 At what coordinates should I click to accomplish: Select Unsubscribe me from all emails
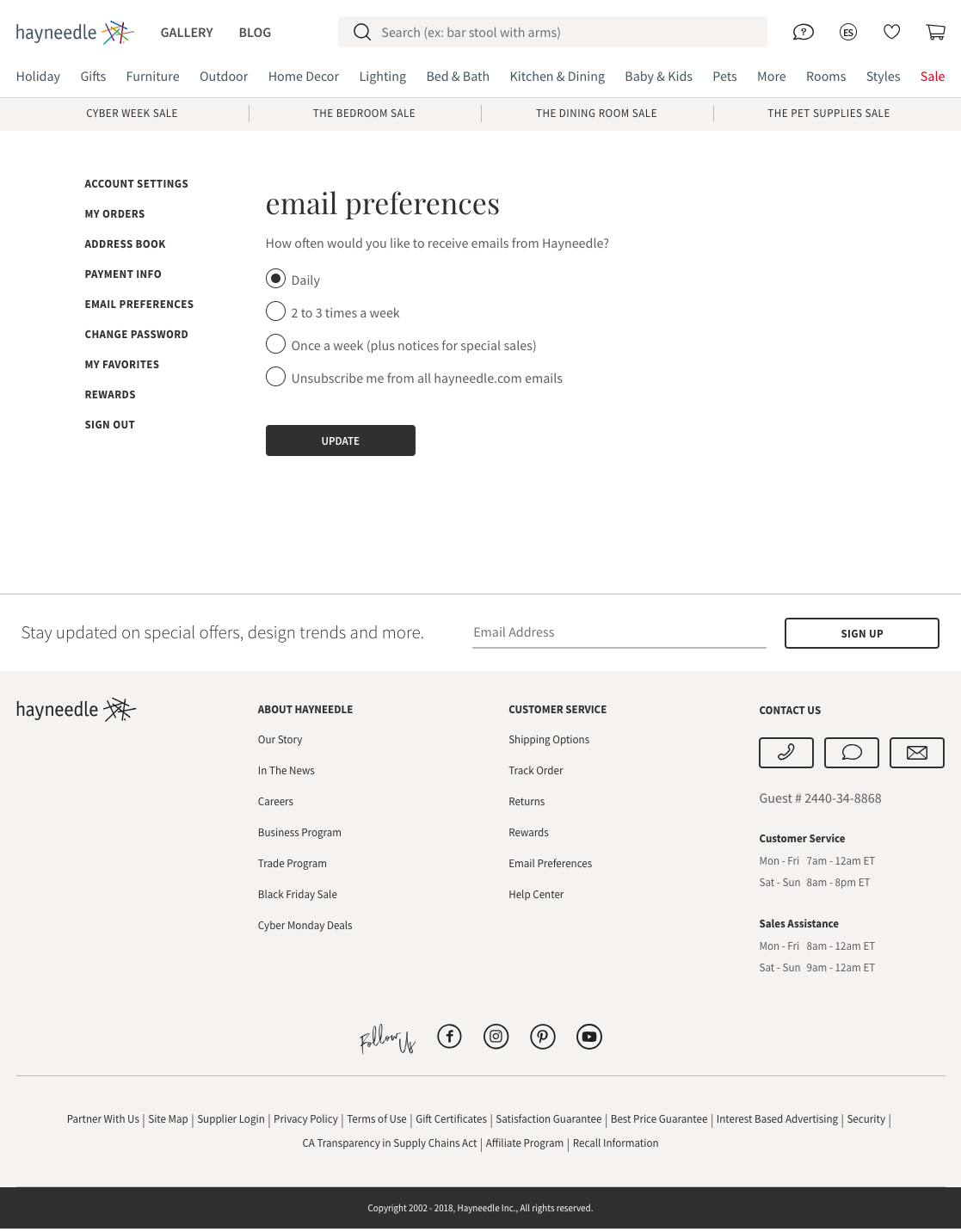[275, 377]
